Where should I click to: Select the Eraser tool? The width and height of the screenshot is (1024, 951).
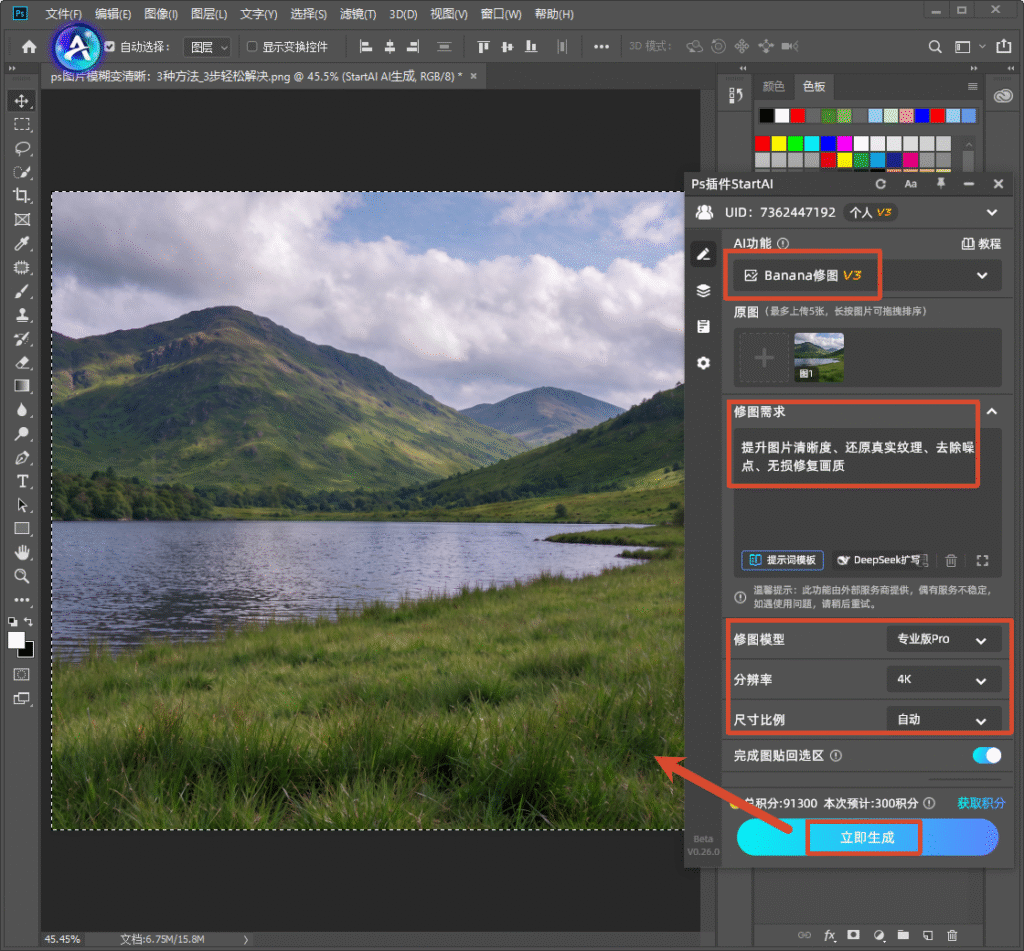(22, 363)
